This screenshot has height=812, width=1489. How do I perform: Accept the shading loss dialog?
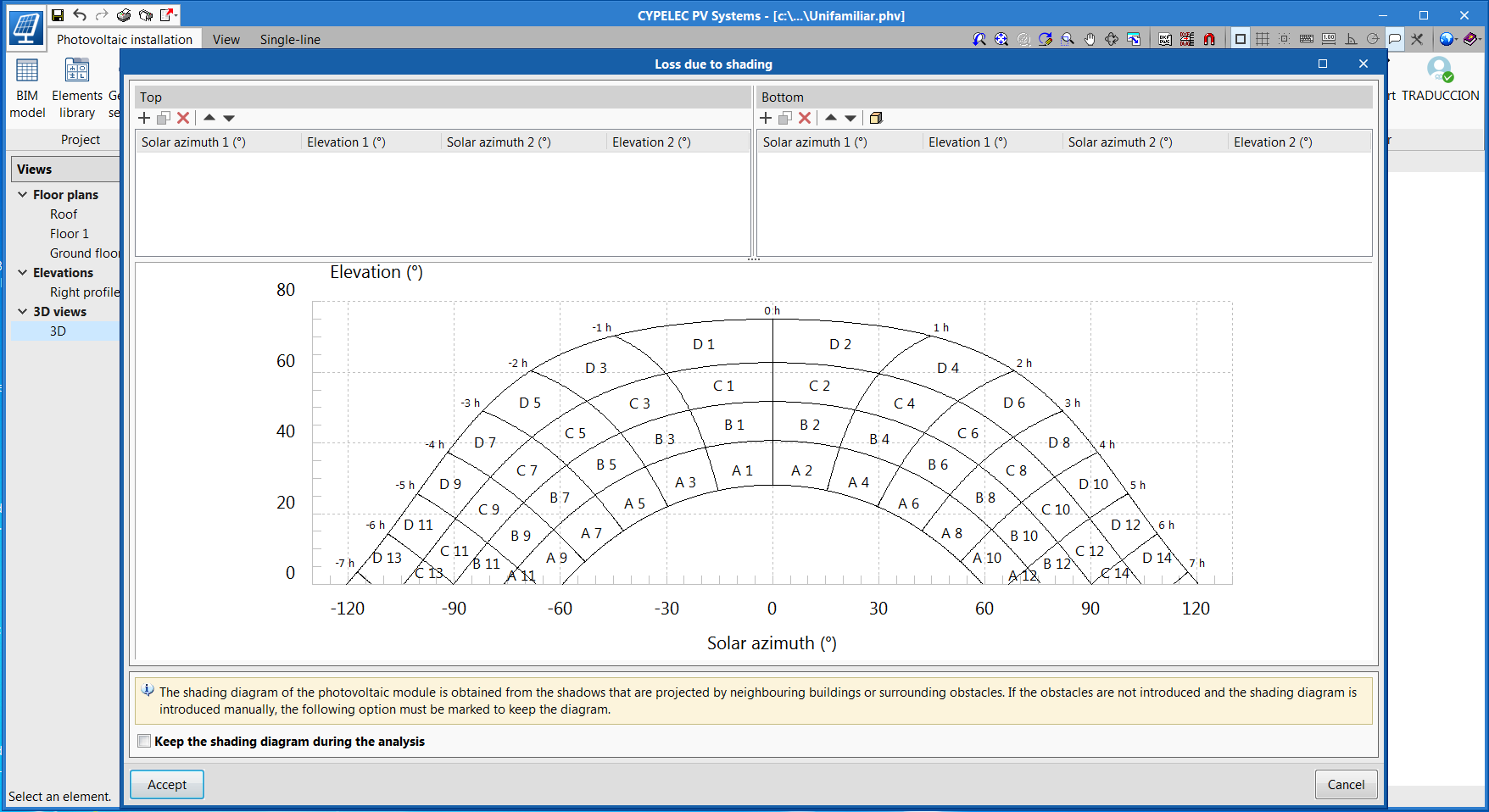click(166, 784)
